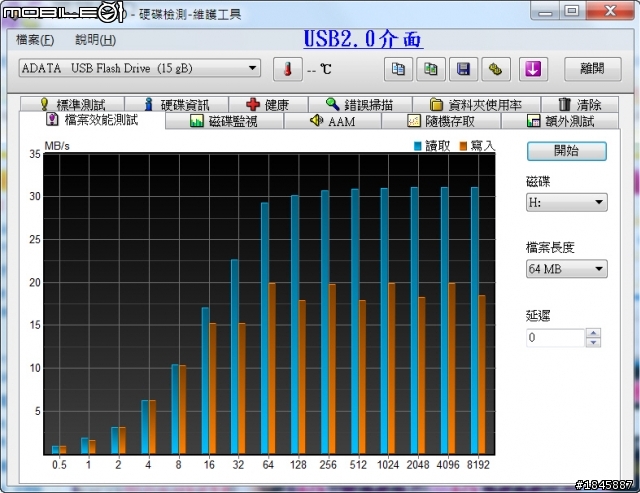
Task: Open the ADATA USB Flash Drive dropdown
Action: 140,68
